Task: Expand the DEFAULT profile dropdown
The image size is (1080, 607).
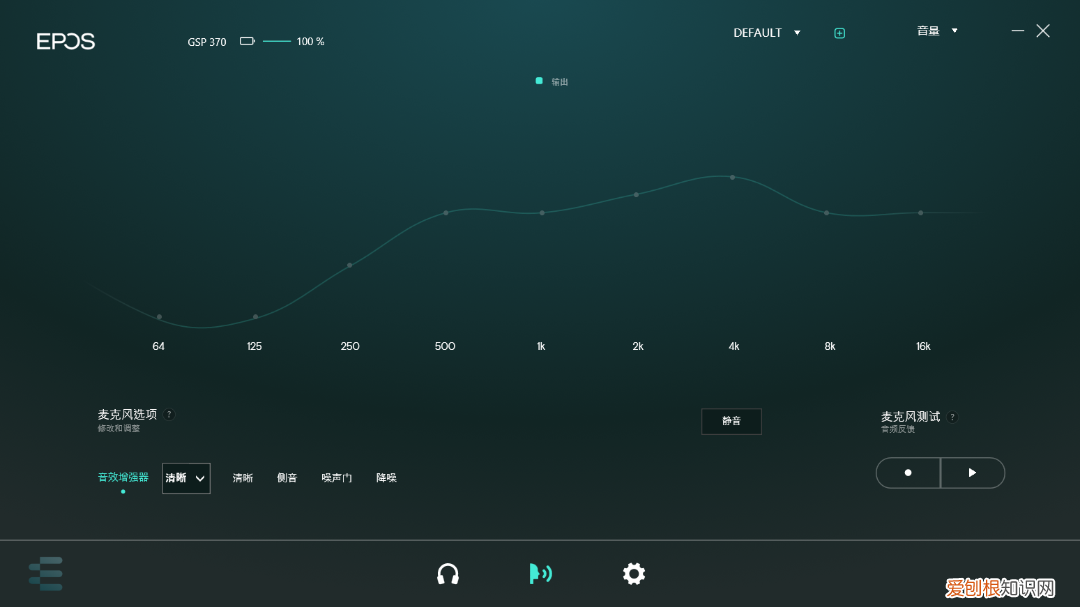Action: [x=767, y=32]
